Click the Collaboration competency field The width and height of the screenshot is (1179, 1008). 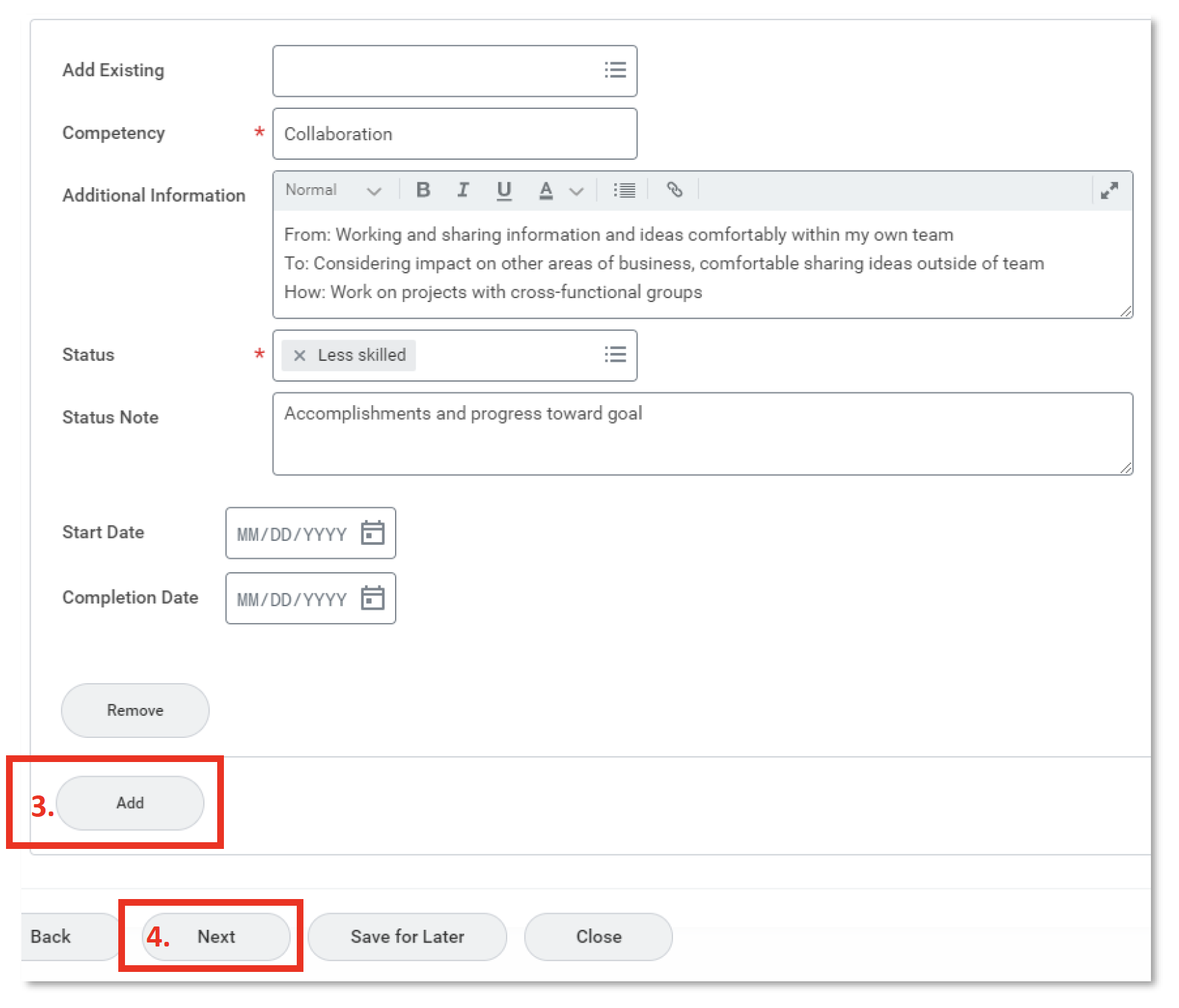pos(454,133)
